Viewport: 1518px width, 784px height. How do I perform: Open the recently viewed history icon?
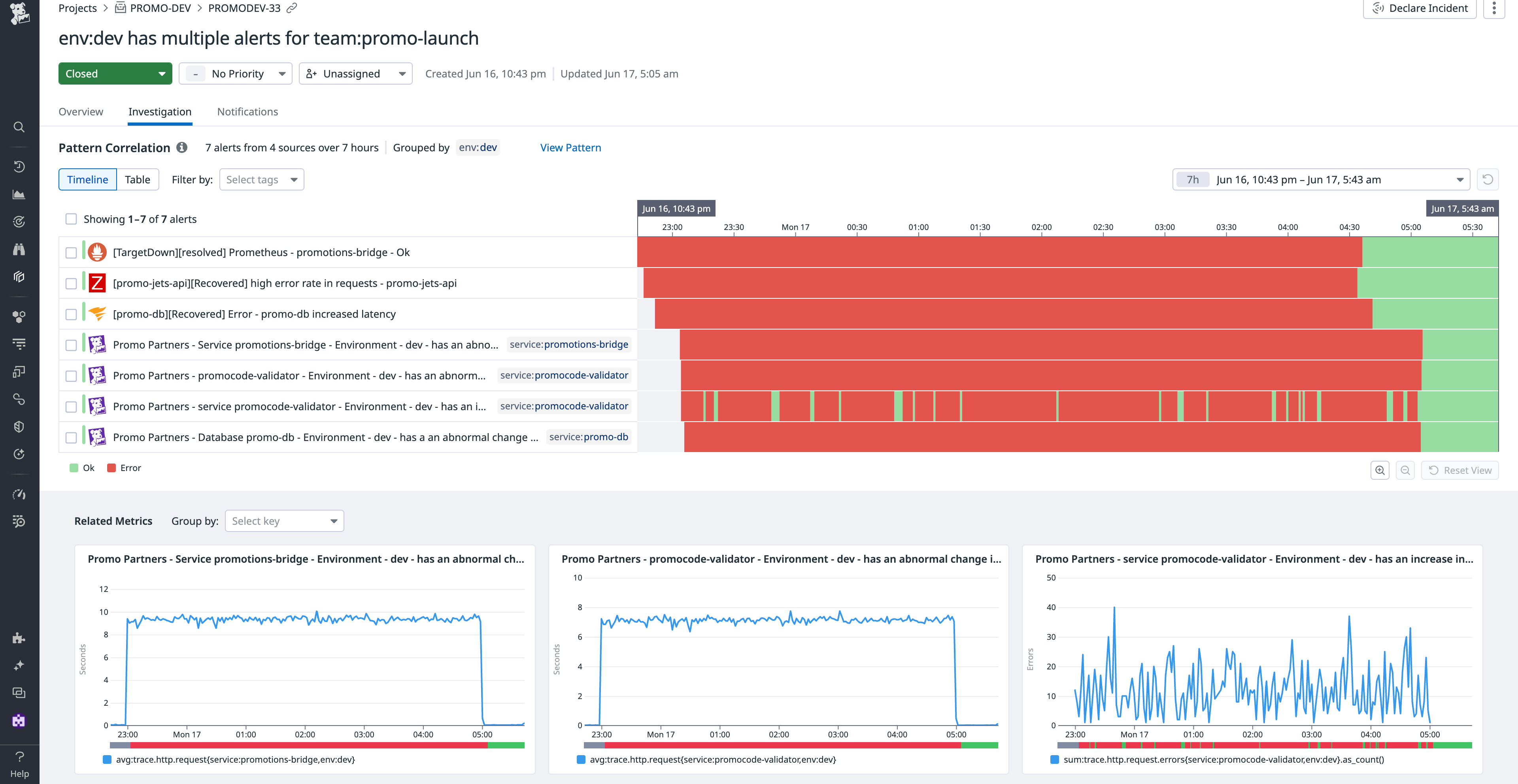(x=19, y=166)
